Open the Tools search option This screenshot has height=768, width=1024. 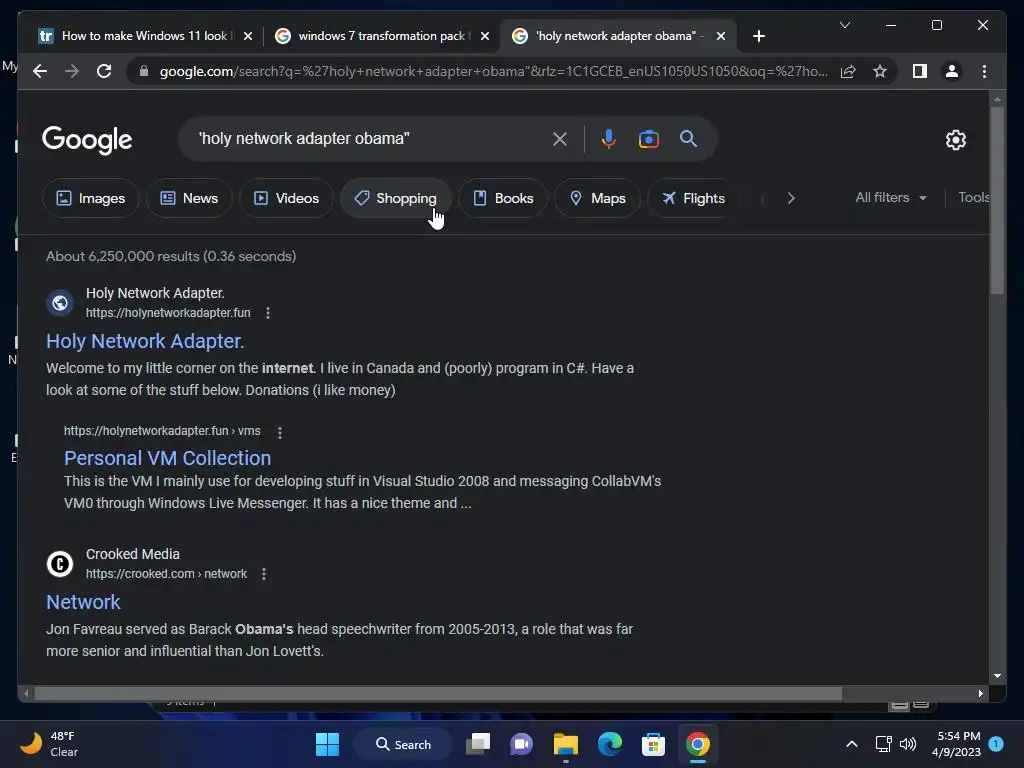[974, 197]
